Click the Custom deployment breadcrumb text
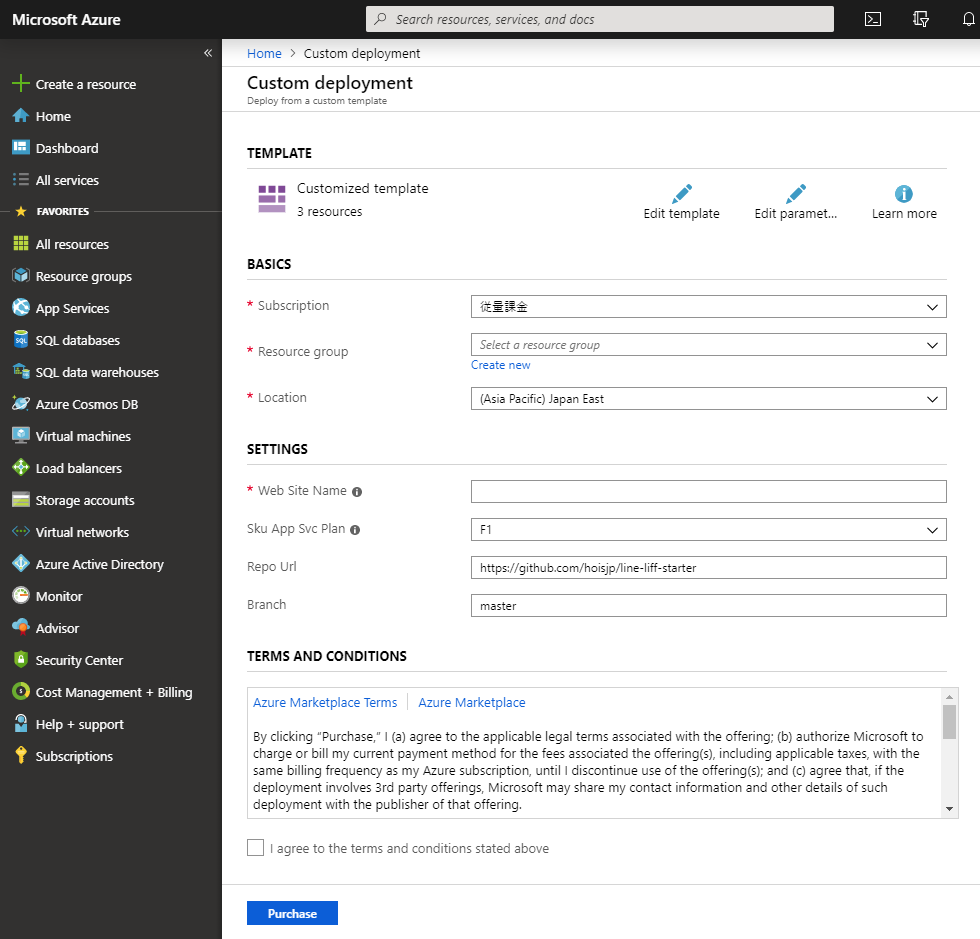980x939 pixels. [x=362, y=54]
